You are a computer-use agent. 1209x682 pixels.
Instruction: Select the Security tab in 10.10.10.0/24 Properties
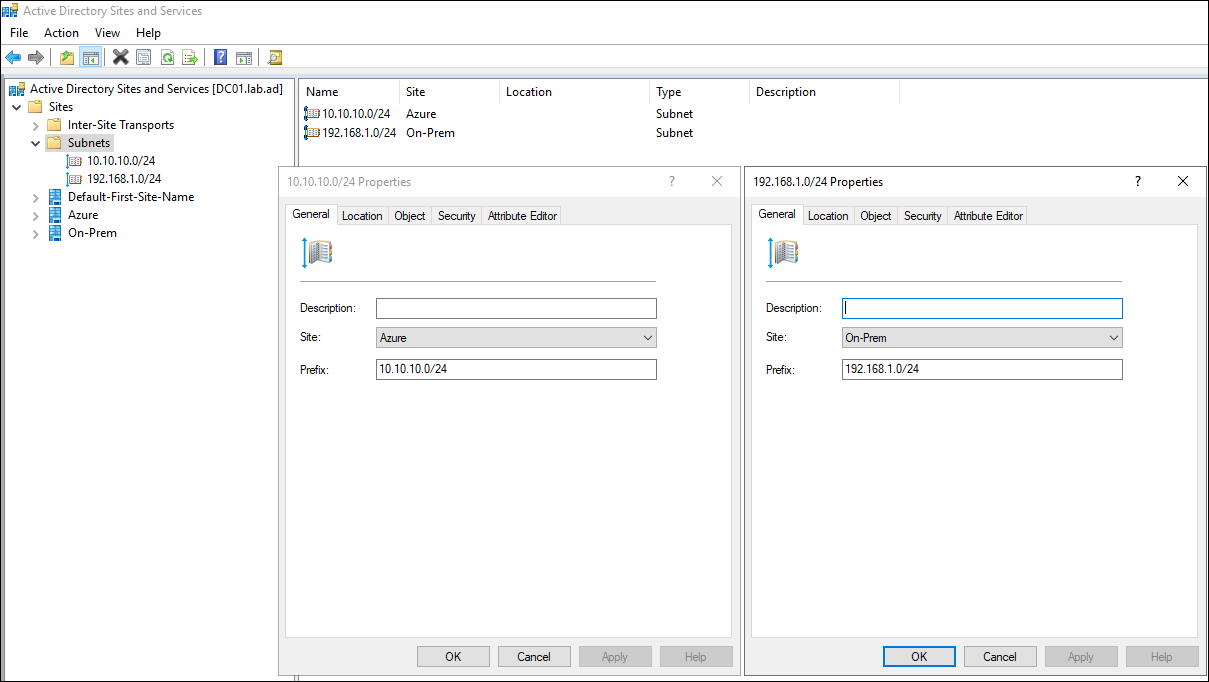coord(456,215)
